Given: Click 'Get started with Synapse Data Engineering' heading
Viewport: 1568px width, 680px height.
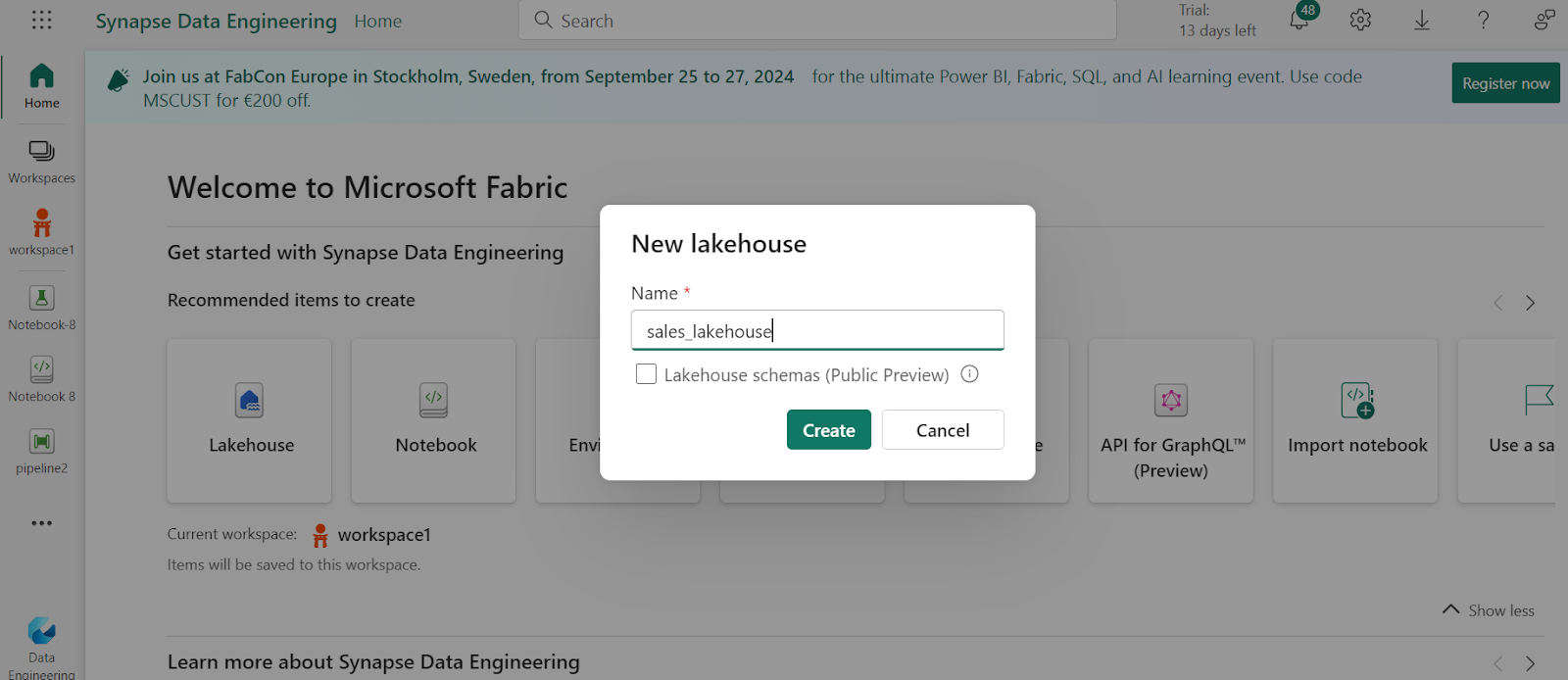Looking at the screenshot, I should (x=366, y=253).
